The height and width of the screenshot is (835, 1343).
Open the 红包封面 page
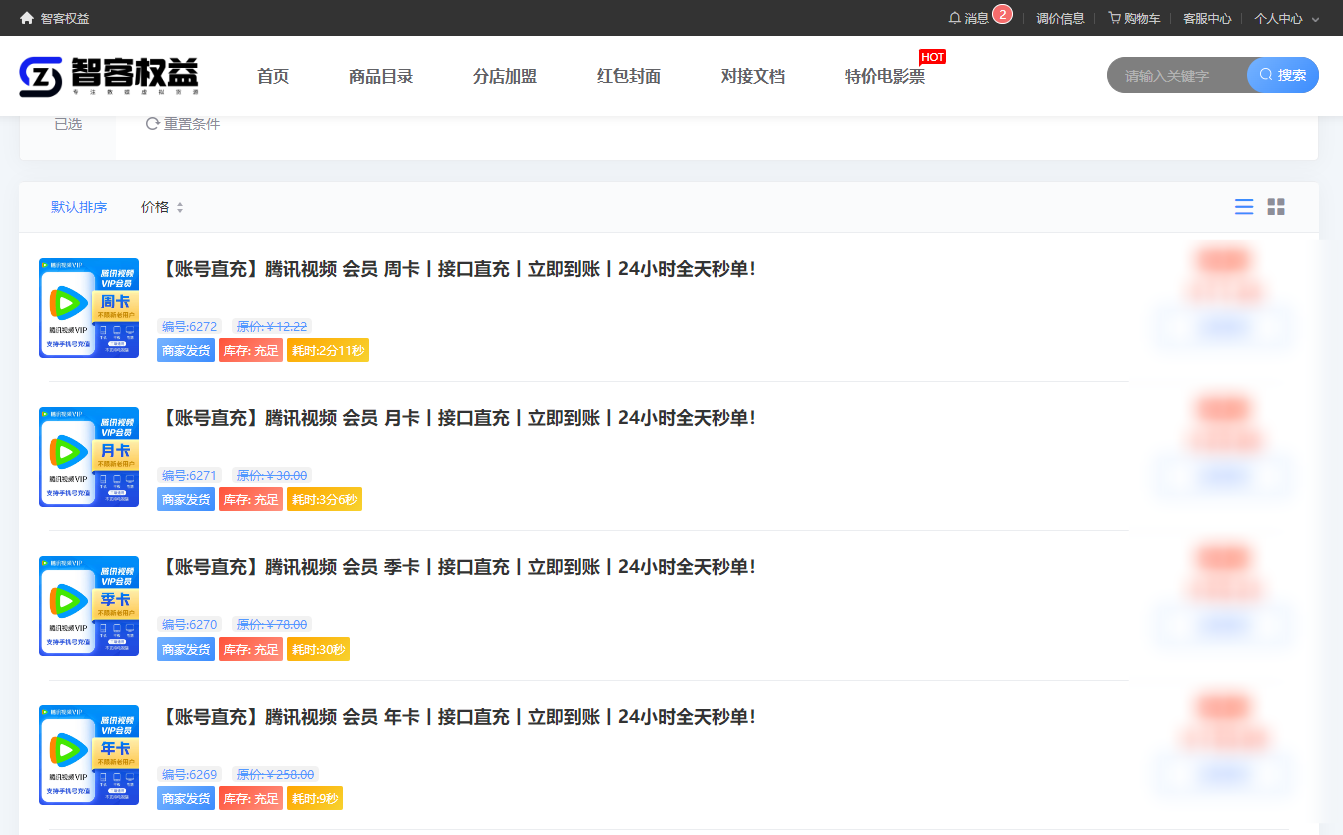pos(629,76)
